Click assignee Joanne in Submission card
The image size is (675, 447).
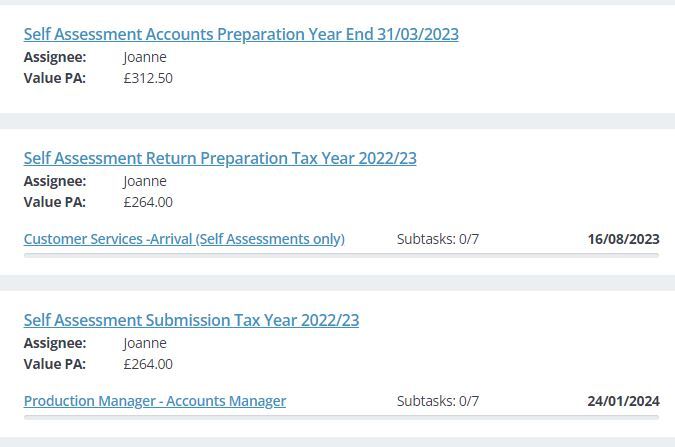pyautogui.click(x=145, y=343)
